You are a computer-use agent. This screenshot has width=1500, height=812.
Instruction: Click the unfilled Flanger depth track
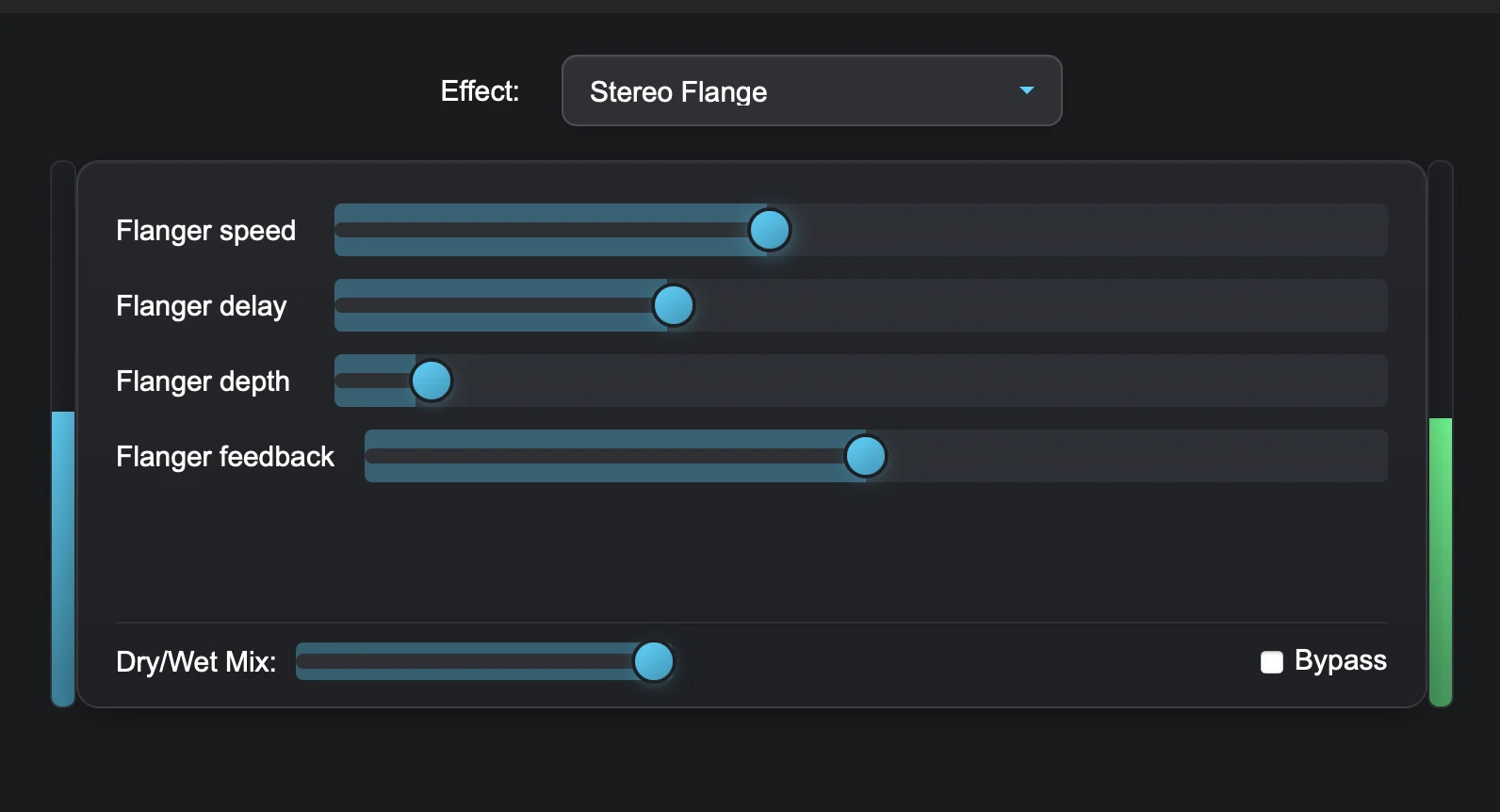pyautogui.click(x=921, y=381)
